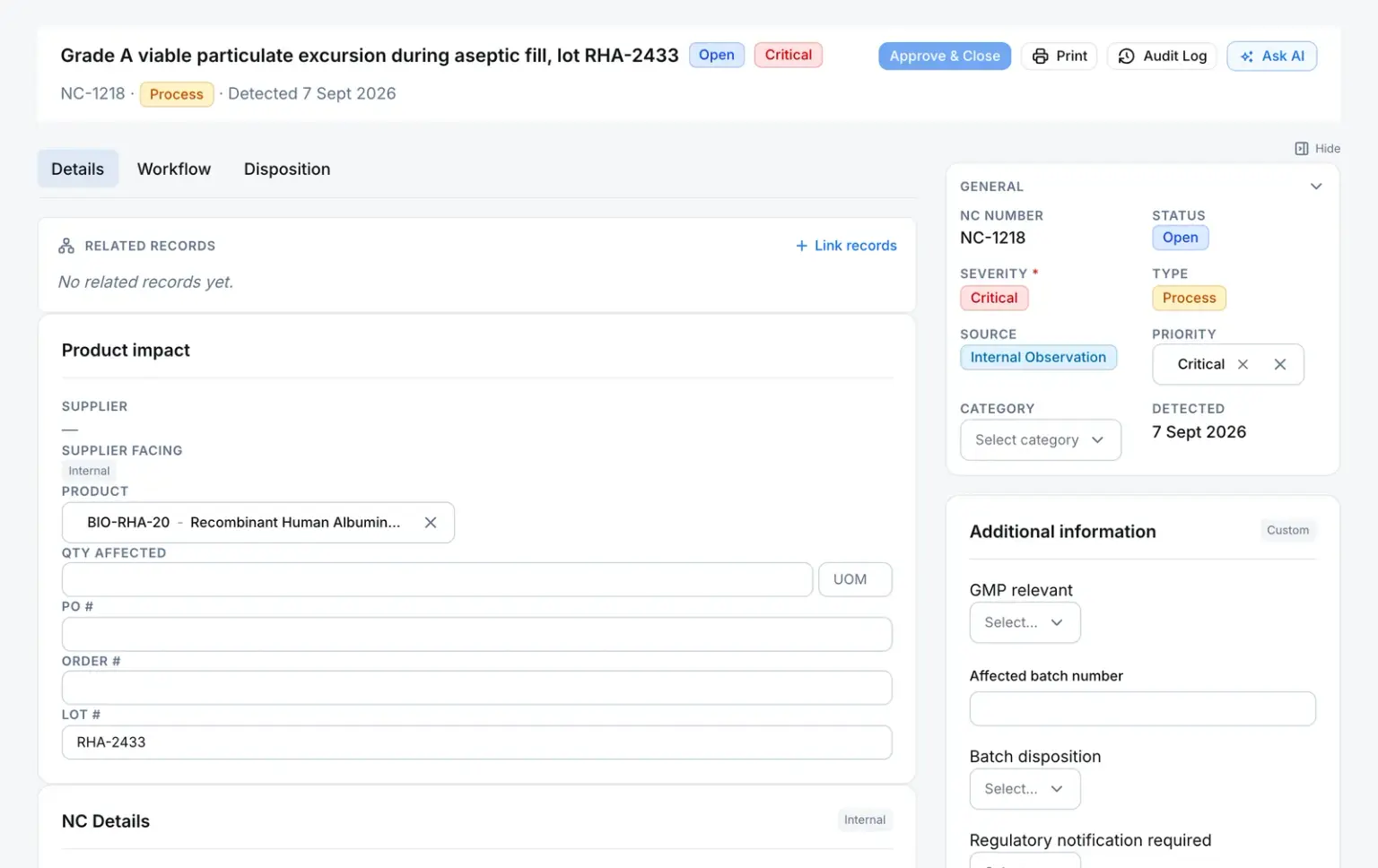This screenshot has height=868, width=1378.
Task: Switch to the Disposition tab
Action: click(x=287, y=169)
